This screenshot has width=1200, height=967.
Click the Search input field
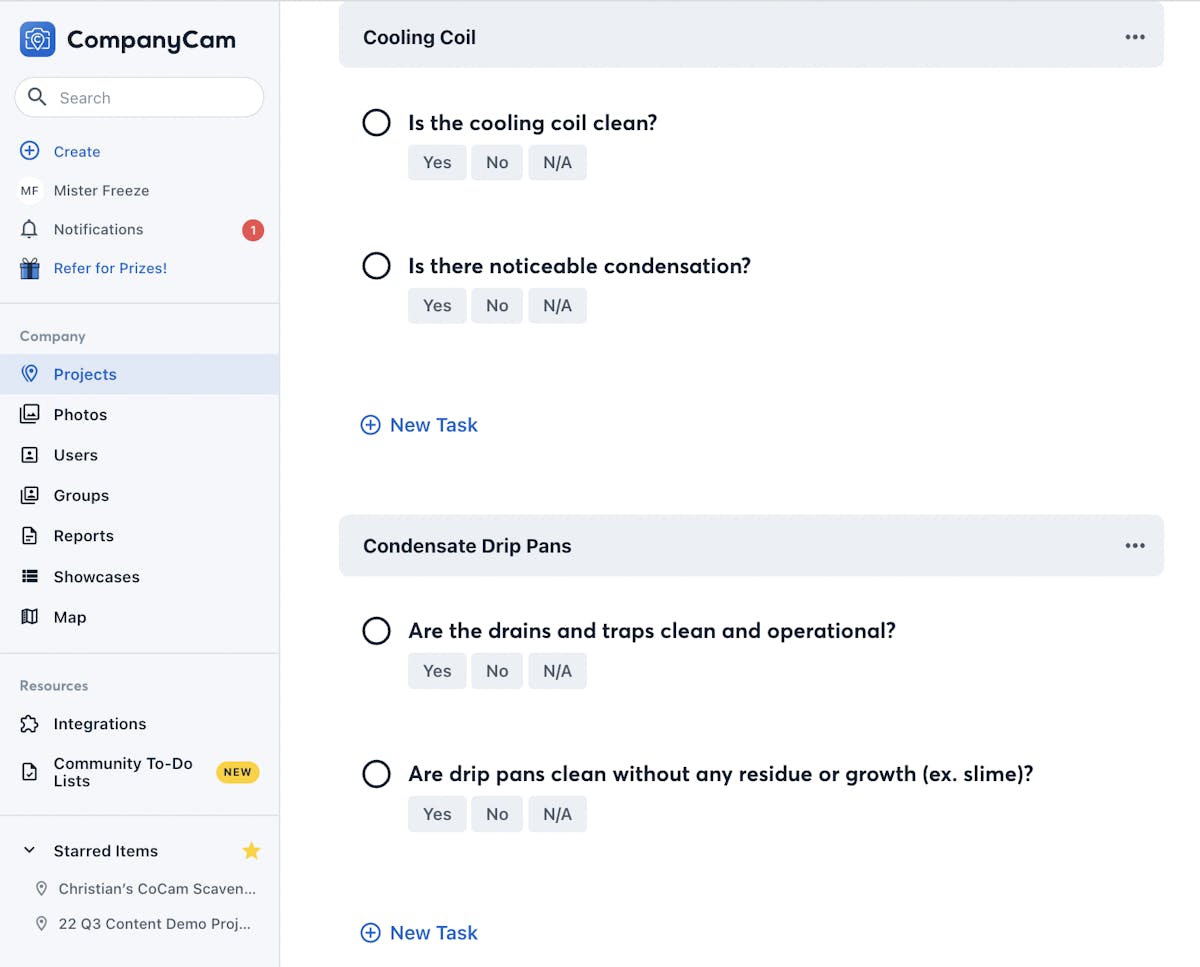click(150, 98)
